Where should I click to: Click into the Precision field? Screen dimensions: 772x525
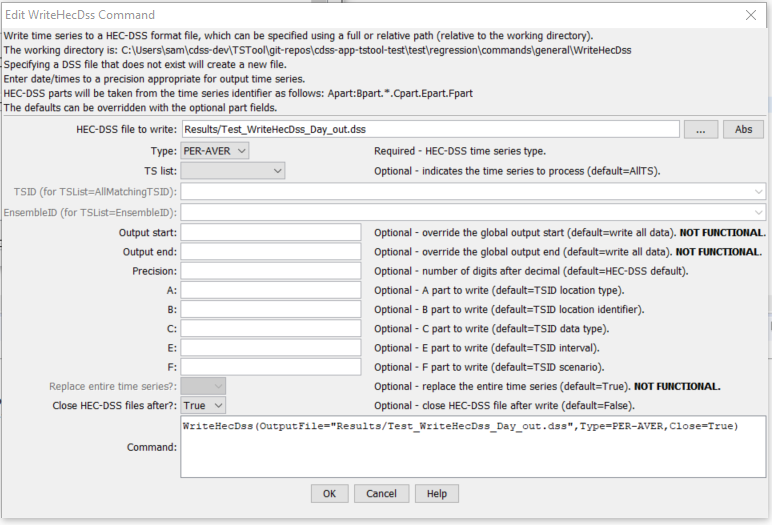(270, 271)
